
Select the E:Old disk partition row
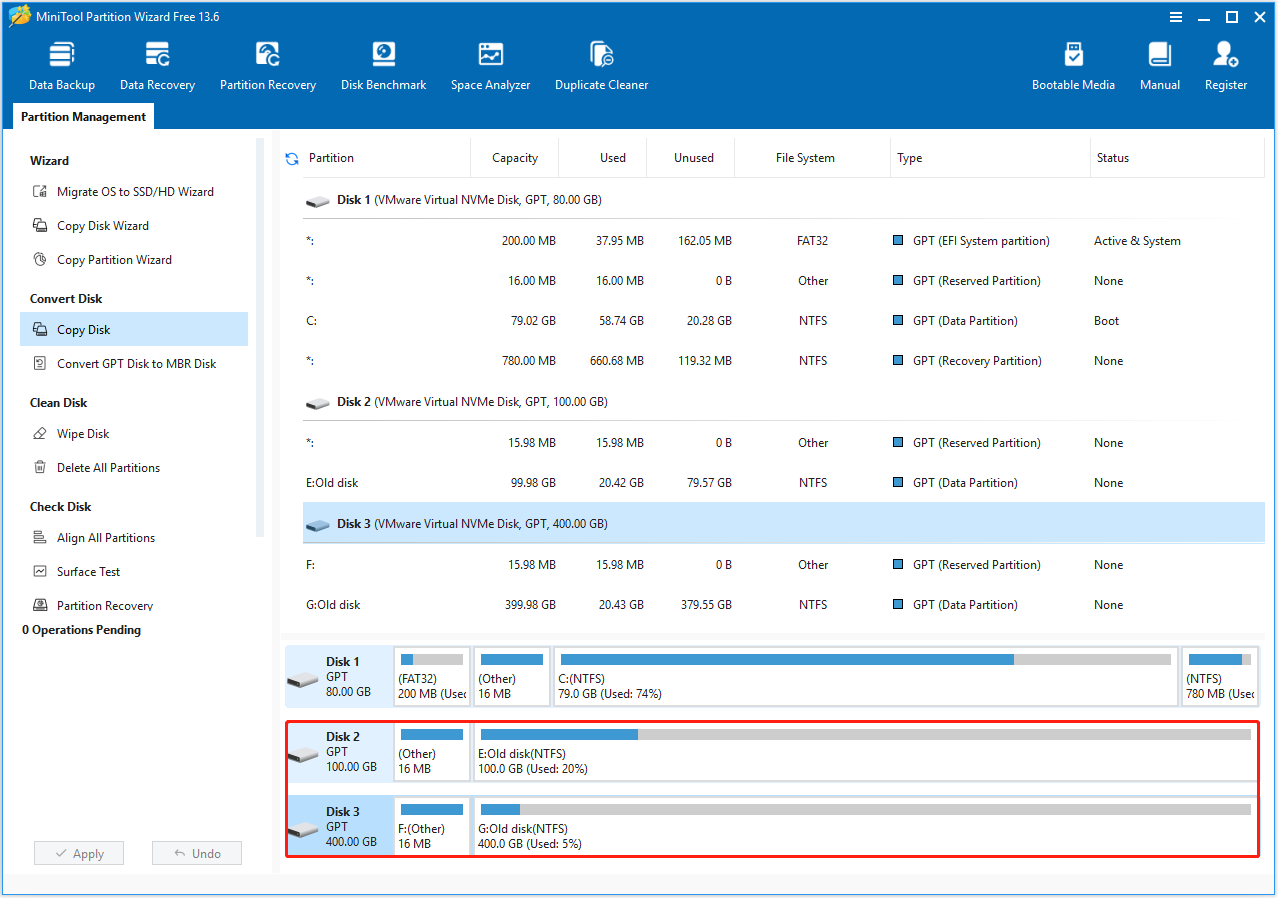783,483
